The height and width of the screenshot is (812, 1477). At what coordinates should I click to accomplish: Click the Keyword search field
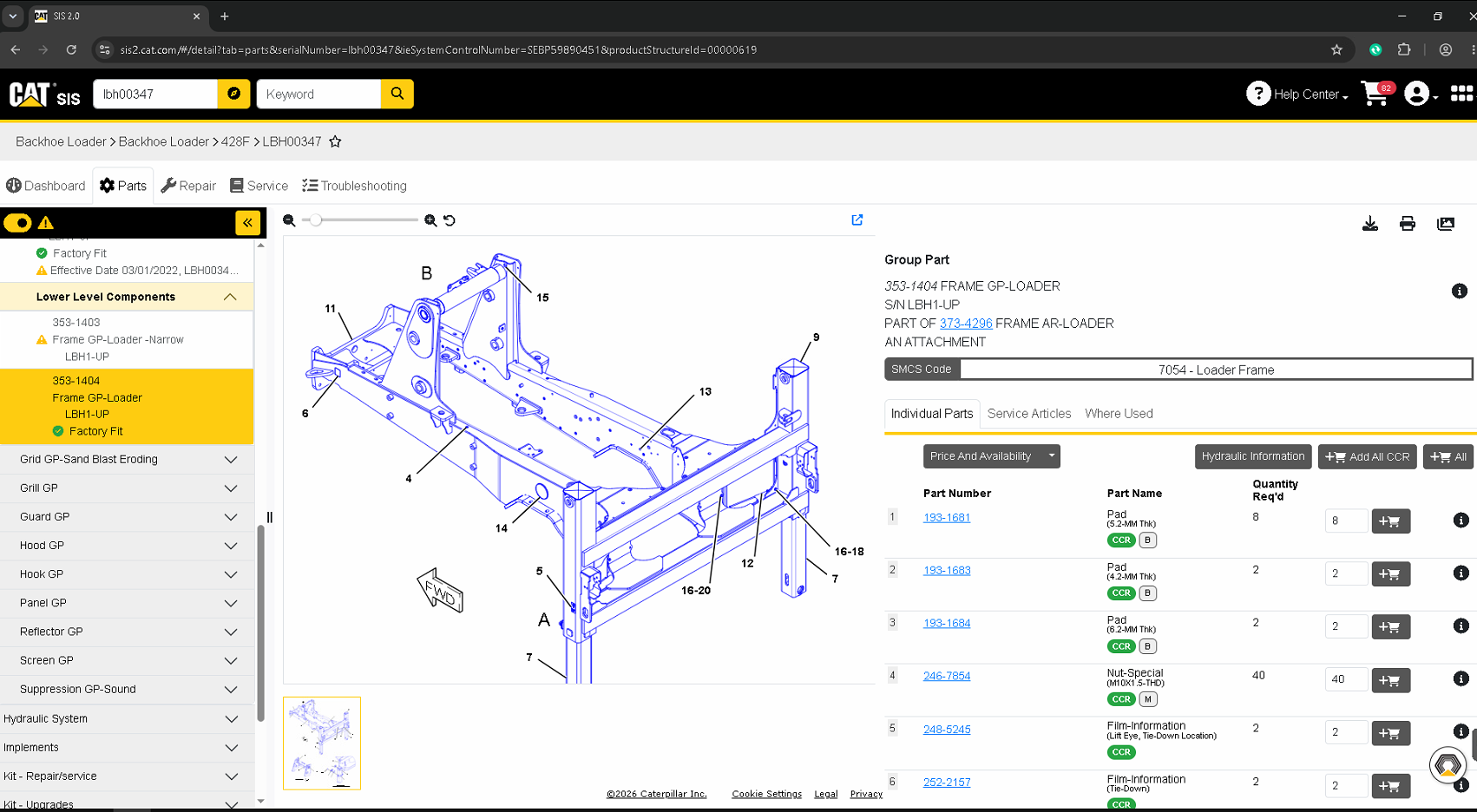(x=318, y=94)
